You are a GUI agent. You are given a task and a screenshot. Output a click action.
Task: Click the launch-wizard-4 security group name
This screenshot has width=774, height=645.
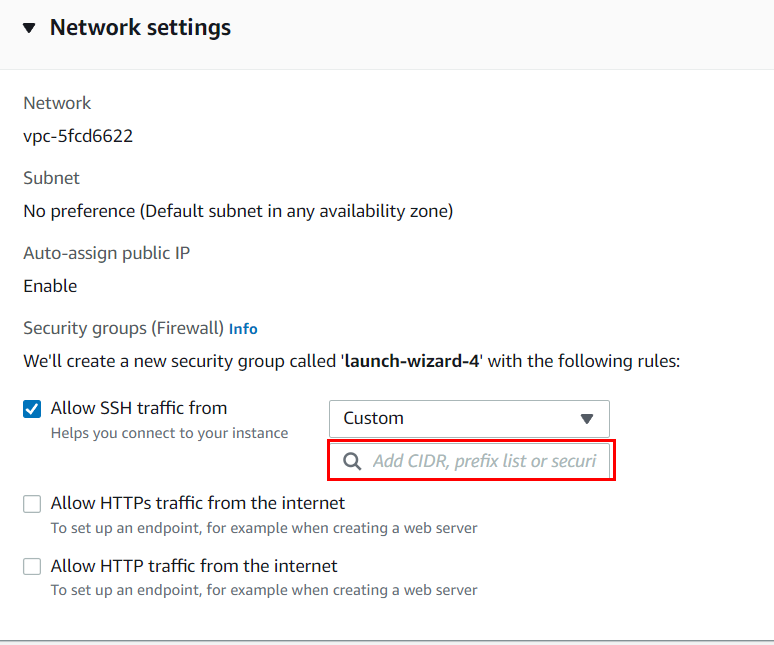pyautogui.click(x=412, y=361)
